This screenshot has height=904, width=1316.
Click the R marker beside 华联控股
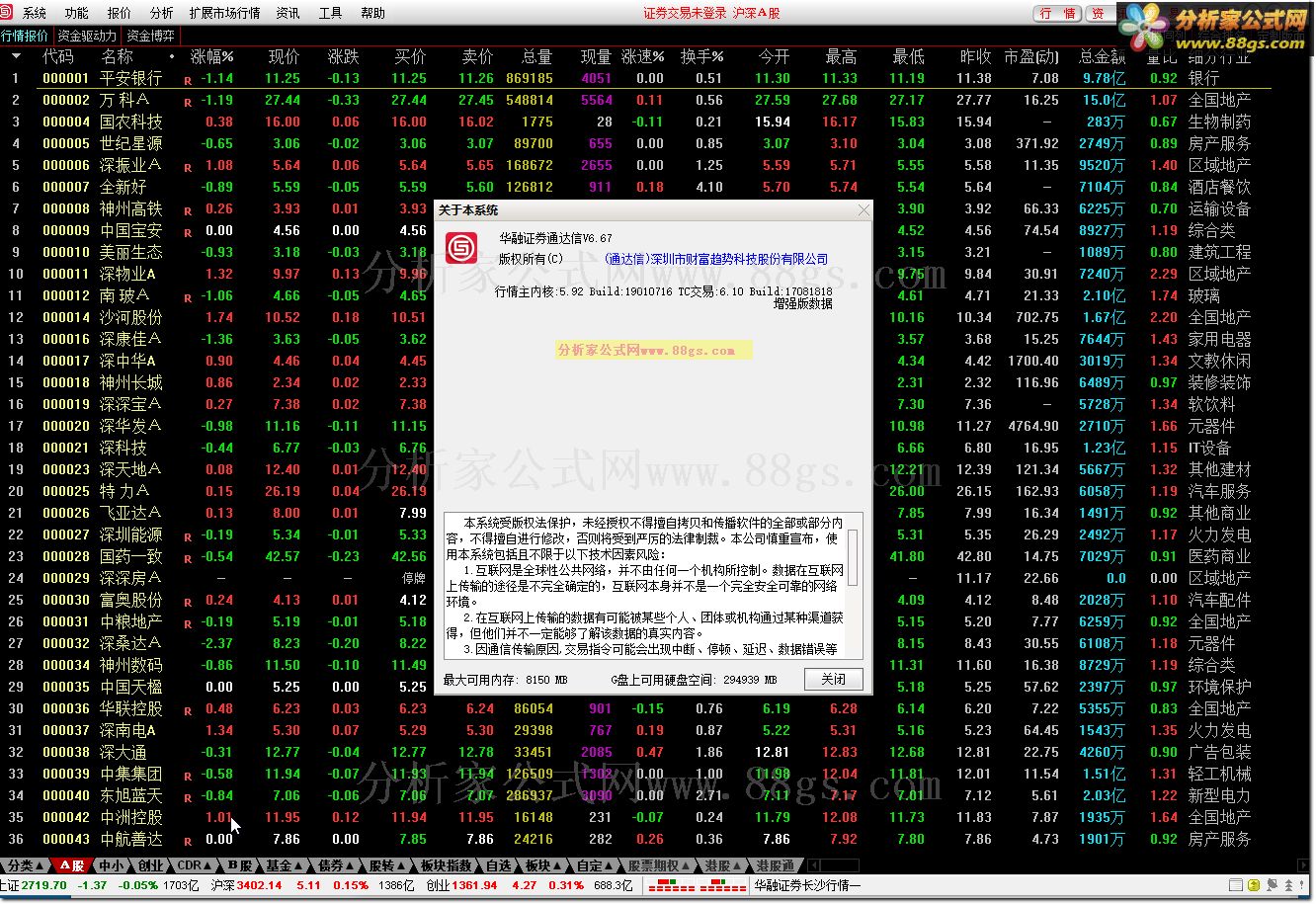click(188, 710)
